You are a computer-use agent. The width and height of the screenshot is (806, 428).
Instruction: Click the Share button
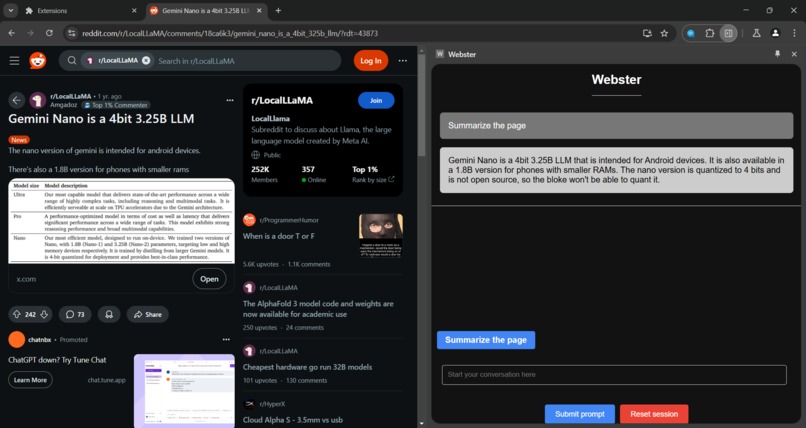coord(148,314)
